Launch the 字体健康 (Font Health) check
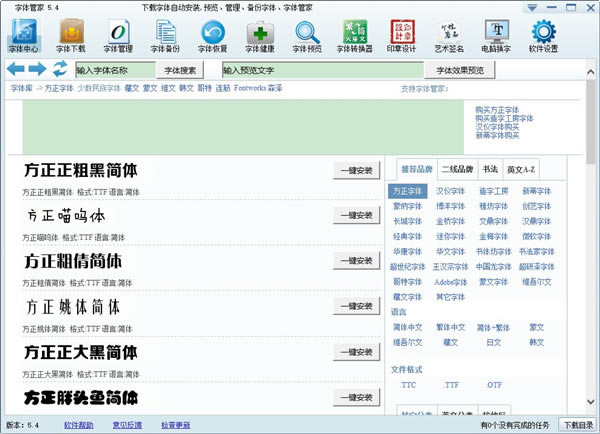Viewport: 600px width, 434px height. tap(260, 35)
